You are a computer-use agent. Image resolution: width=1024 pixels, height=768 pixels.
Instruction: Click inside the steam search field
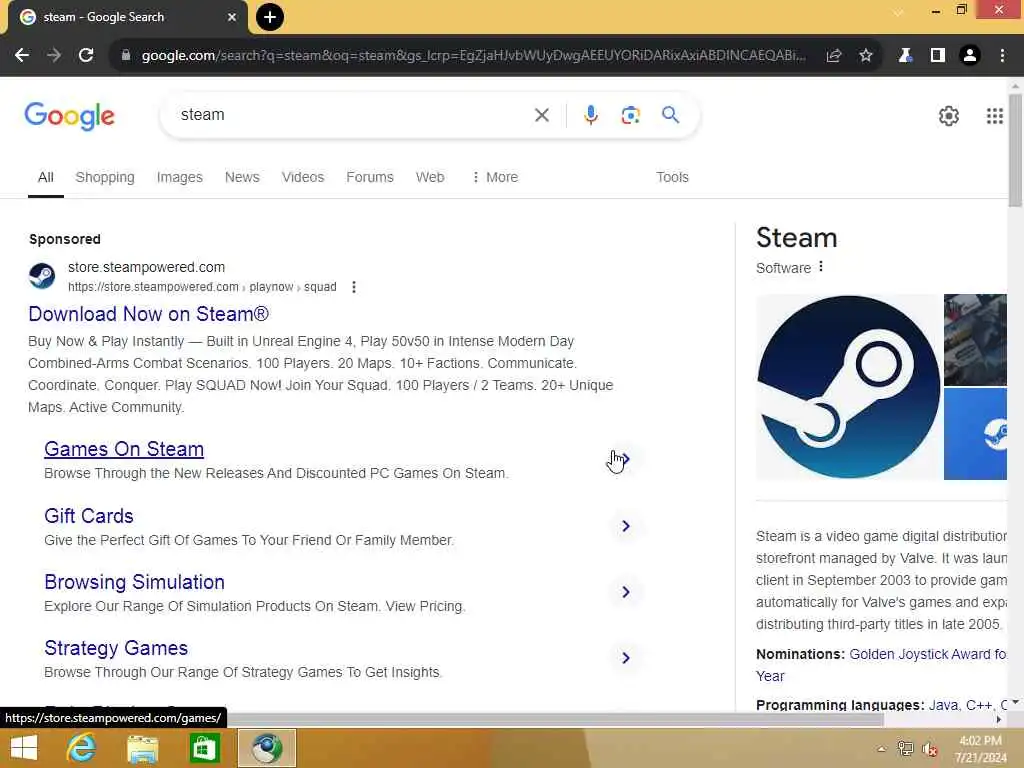pyautogui.click(x=353, y=115)
